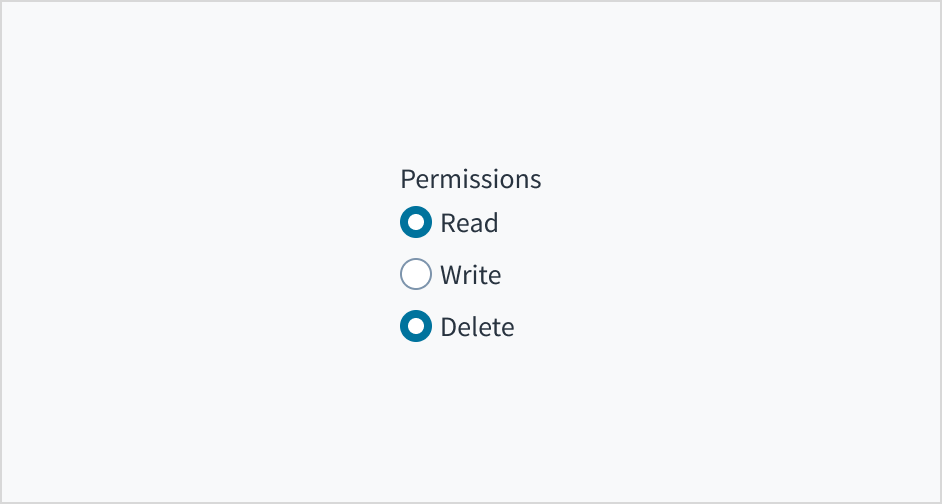Click the Read label text

[469, 223]
